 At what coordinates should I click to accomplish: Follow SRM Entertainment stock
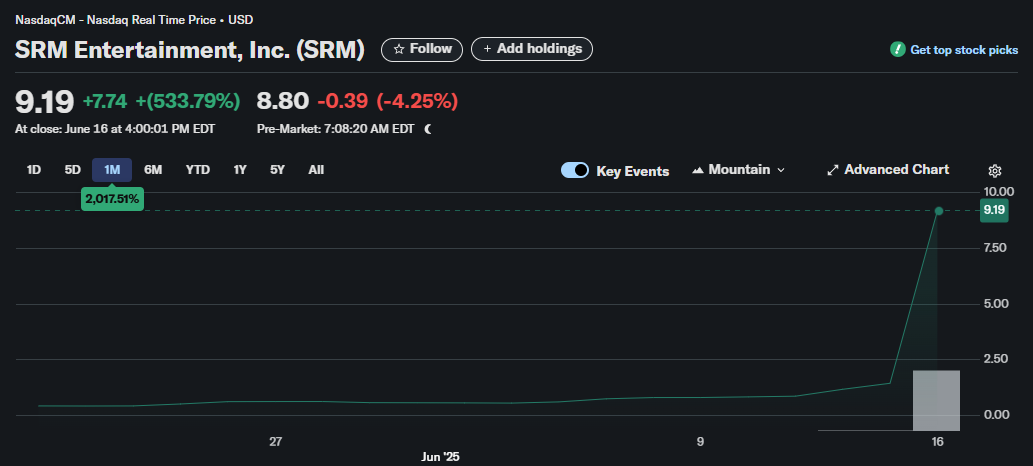(x=422, y=49)
